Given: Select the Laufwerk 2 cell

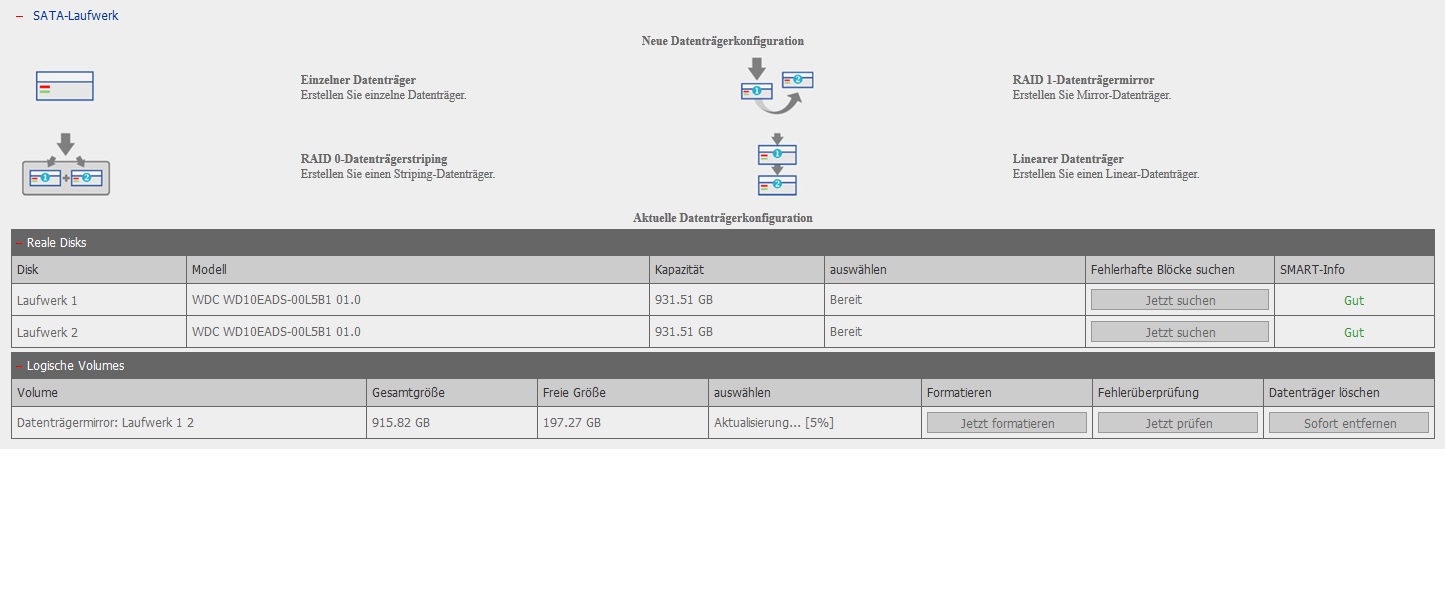Looking at the screenshot, I should (x=99, y=332).
